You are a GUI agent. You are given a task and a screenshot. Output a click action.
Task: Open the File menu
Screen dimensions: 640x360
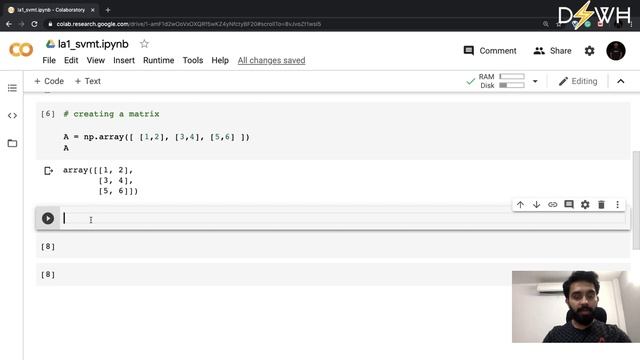49,60
